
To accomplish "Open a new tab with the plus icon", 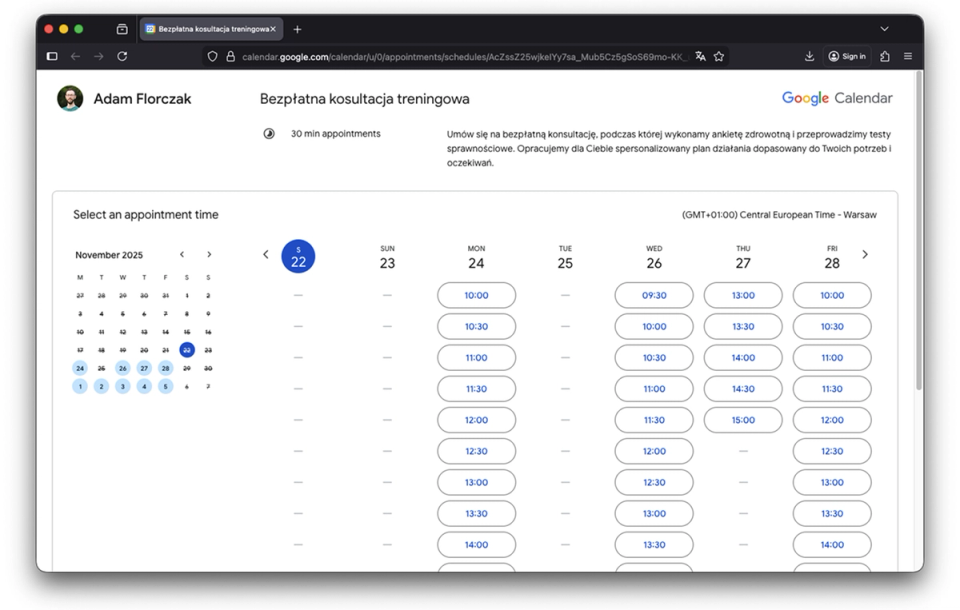I will 298,29.
